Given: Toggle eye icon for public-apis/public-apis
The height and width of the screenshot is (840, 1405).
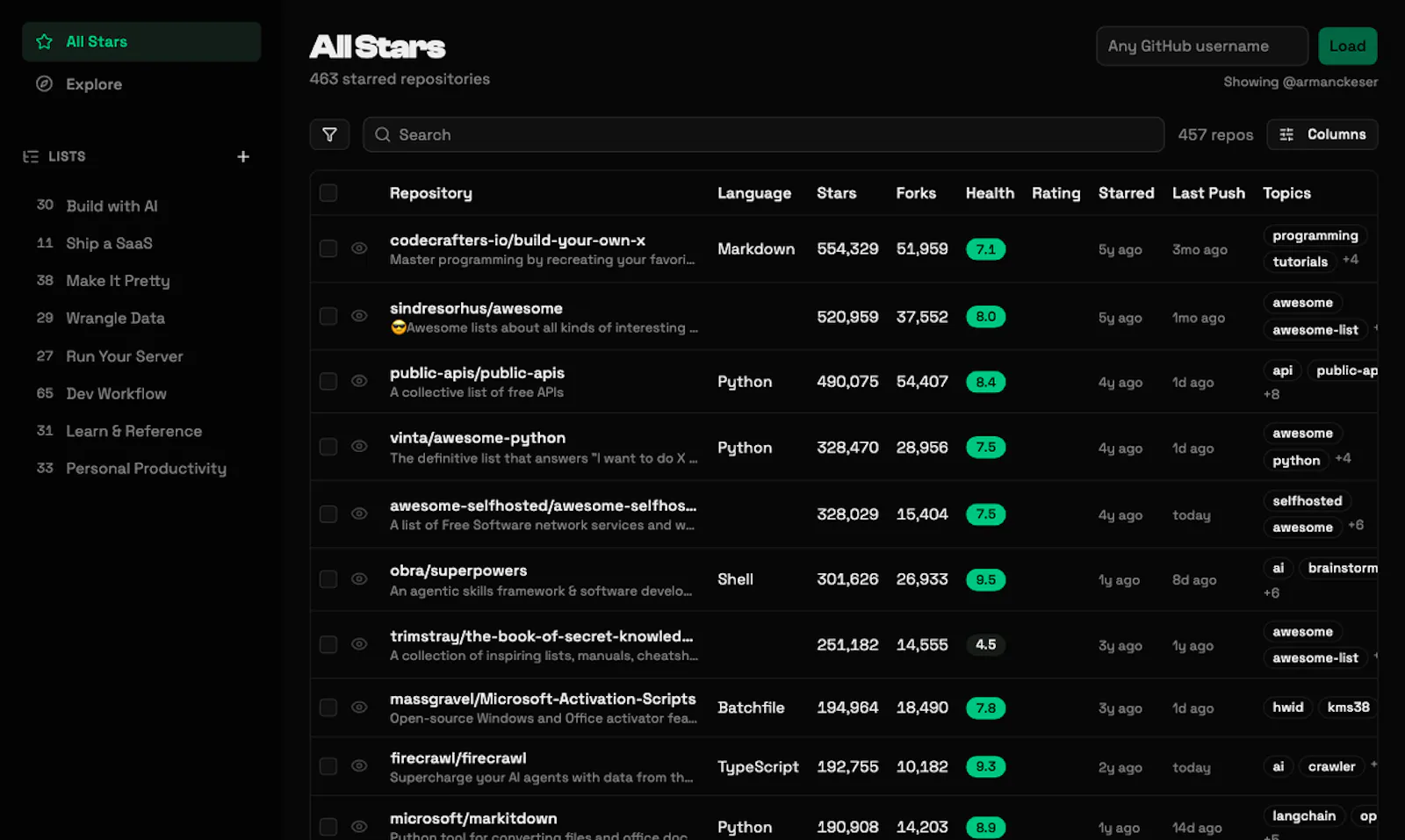Looking at the screenshot, I should pos(359,381).
